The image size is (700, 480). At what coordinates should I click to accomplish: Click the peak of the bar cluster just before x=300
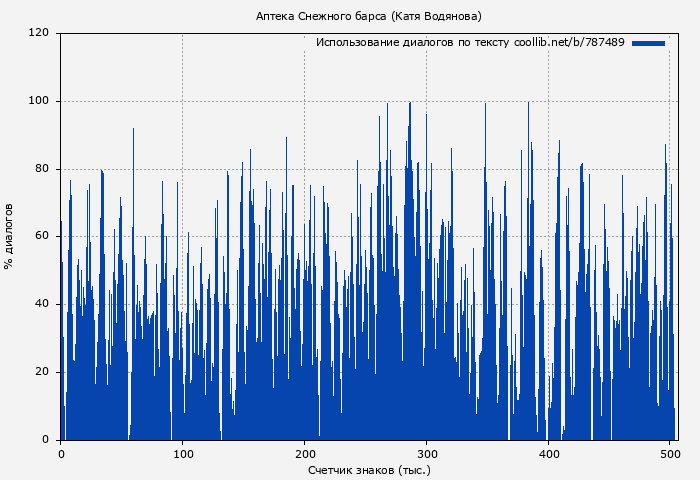[409, 104]
